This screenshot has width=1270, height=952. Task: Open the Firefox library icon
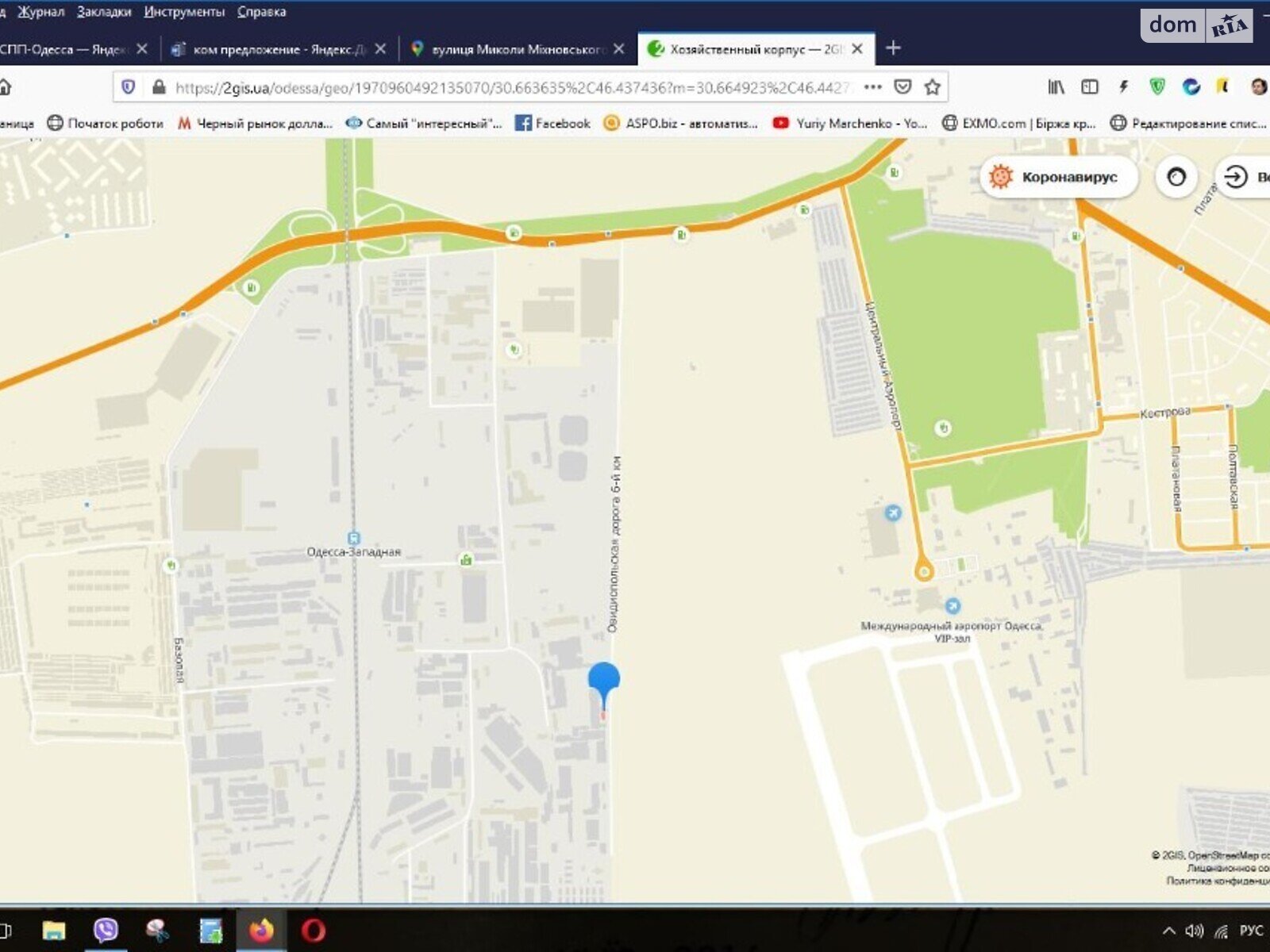coord(1056,87)
